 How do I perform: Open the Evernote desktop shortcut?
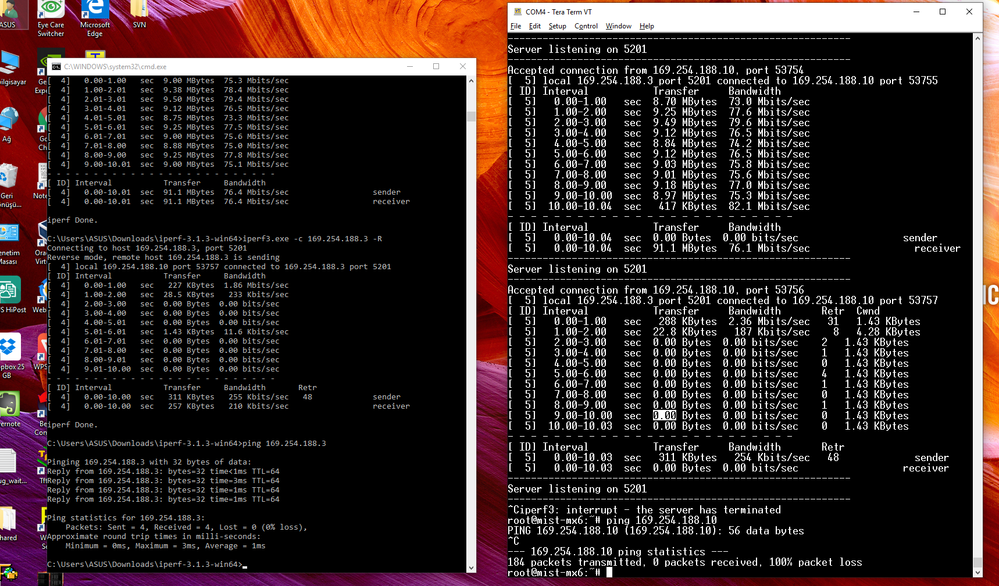[10, 402]
